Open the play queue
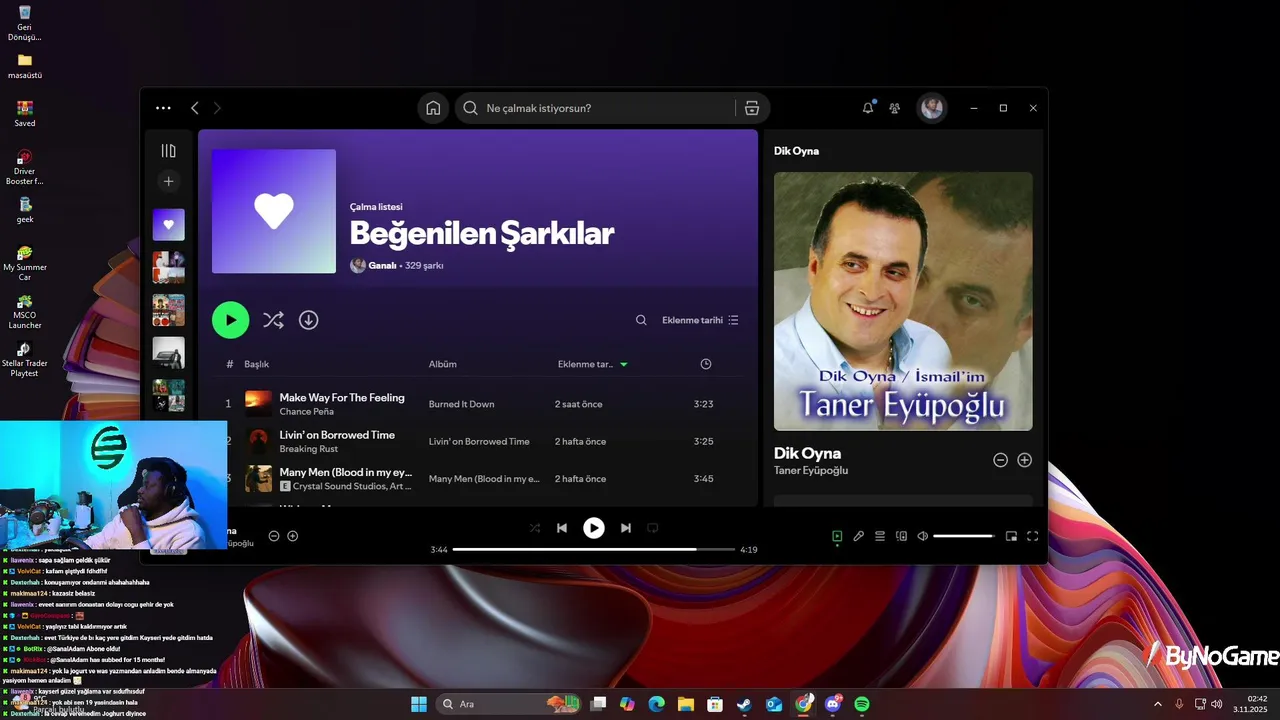 pyautogui.click(x=880, y=536)
